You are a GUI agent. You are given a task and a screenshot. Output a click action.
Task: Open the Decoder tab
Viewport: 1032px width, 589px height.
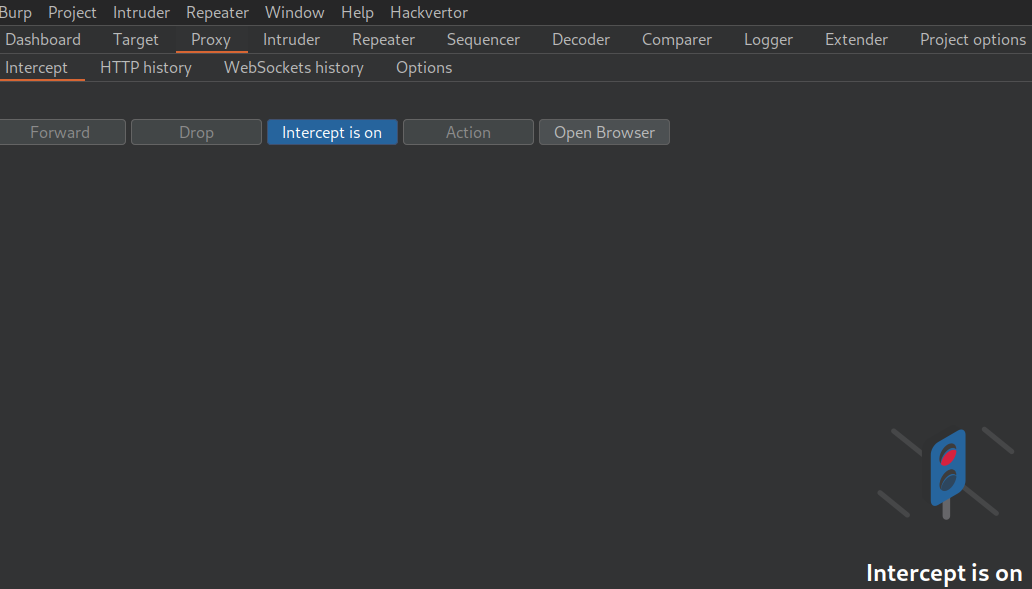pyautogui.click(x=580, y=39)
